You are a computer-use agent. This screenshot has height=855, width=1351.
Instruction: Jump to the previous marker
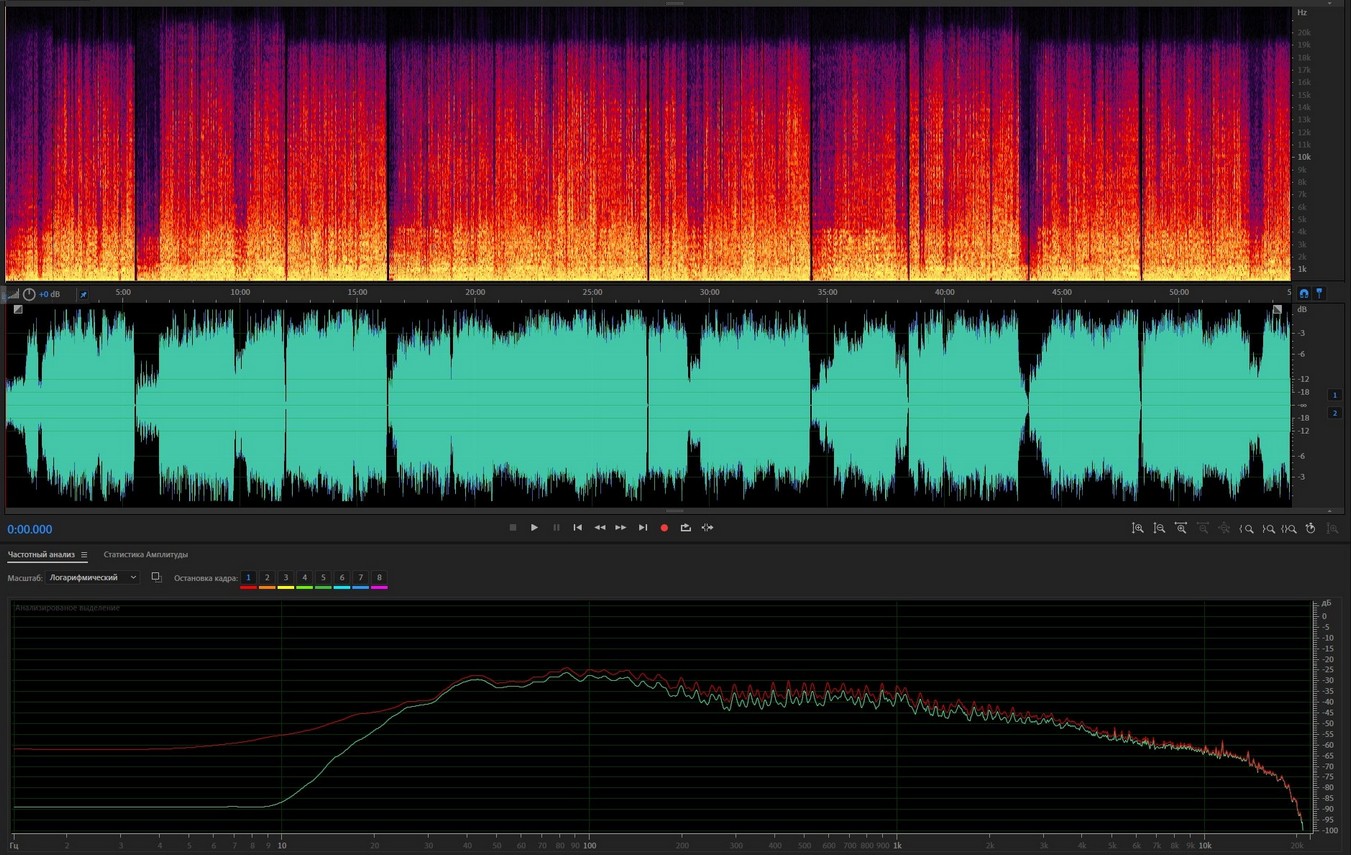pyautogui.click(x=577, y=528)
